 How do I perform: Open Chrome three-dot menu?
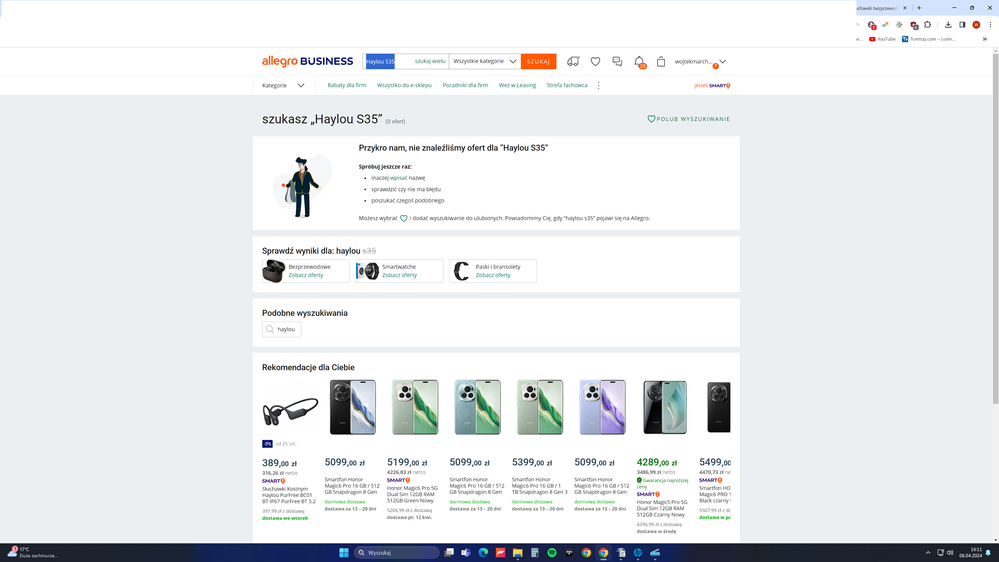990,25
